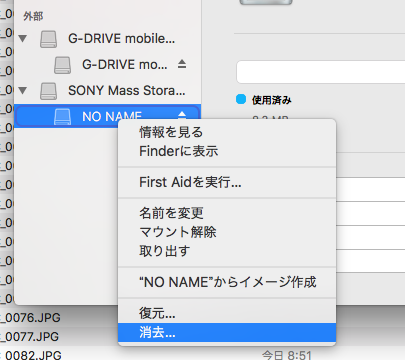Click the G-DRIVE mobile parent disk icon
This screenshot has height=360, width=405.
click(49, 39)
